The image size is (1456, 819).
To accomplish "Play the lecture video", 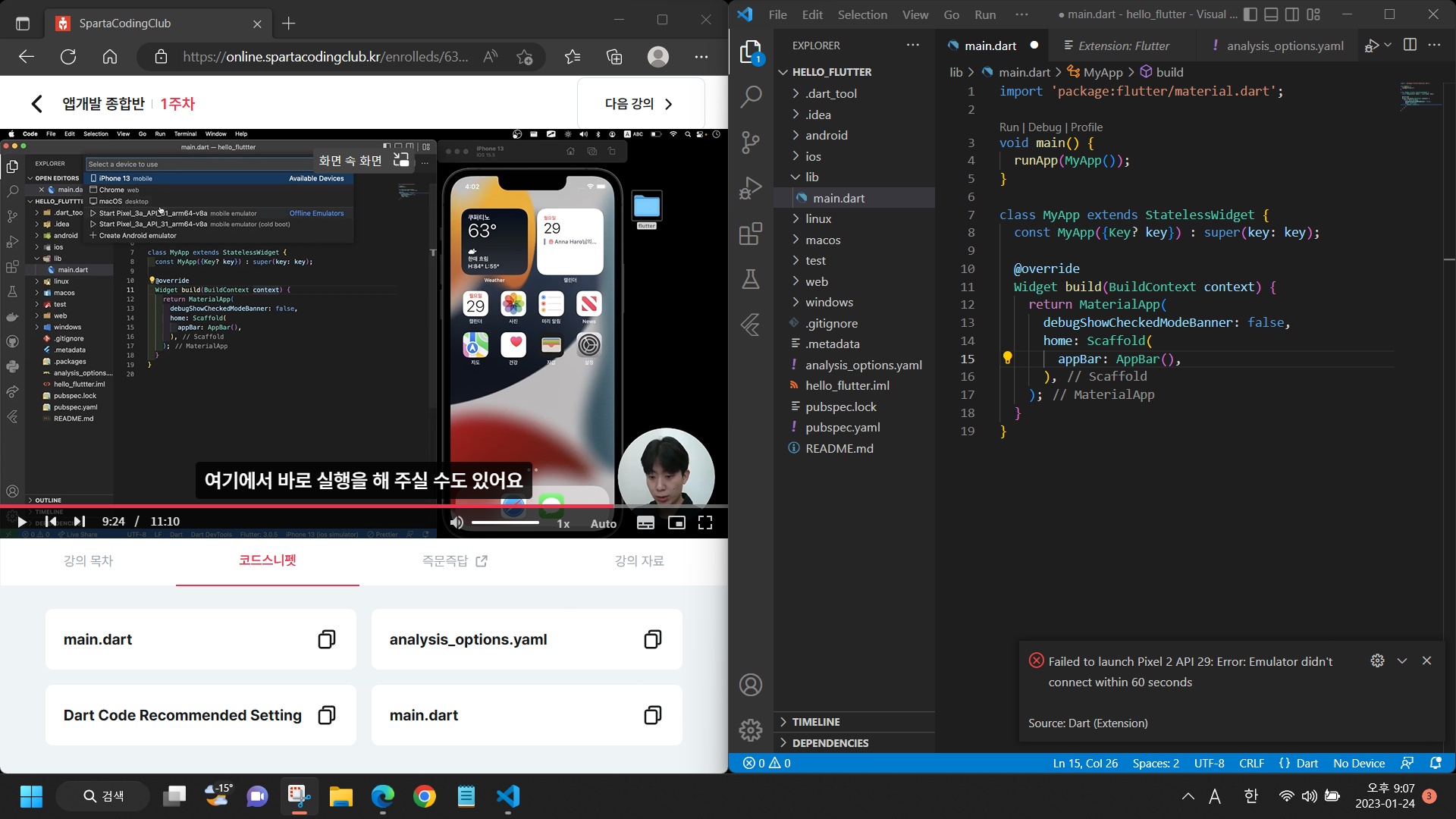I will [x=22, y=522].
